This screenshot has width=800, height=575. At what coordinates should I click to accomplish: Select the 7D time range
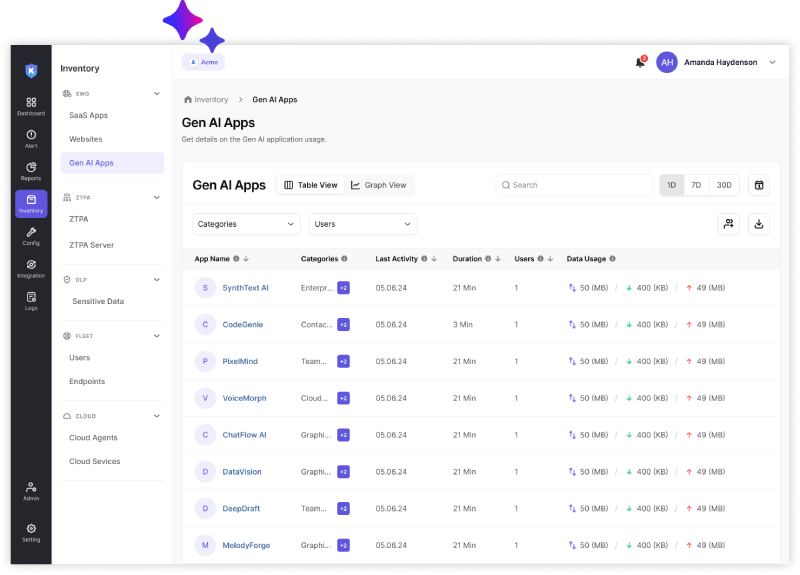point(696,185)
